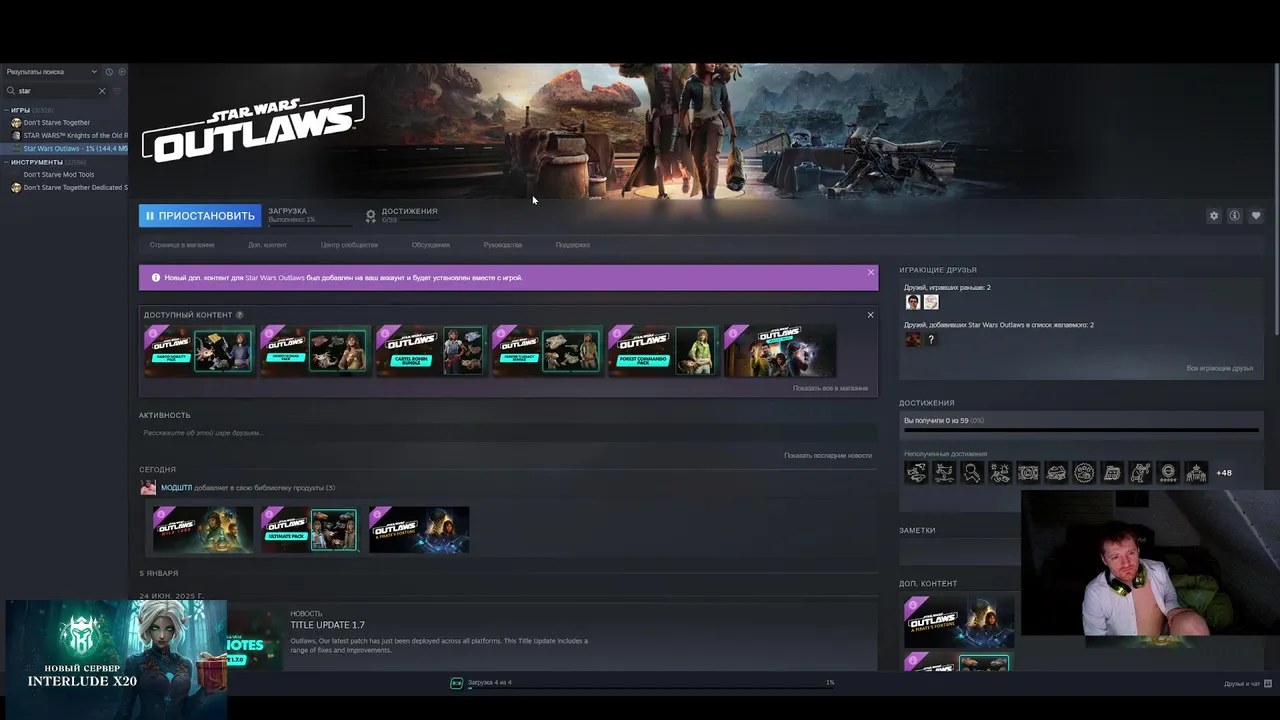The image size is (1280, 720).
Task: Show the +48 remaining achievements
Action: click(x=1224, y=473)
